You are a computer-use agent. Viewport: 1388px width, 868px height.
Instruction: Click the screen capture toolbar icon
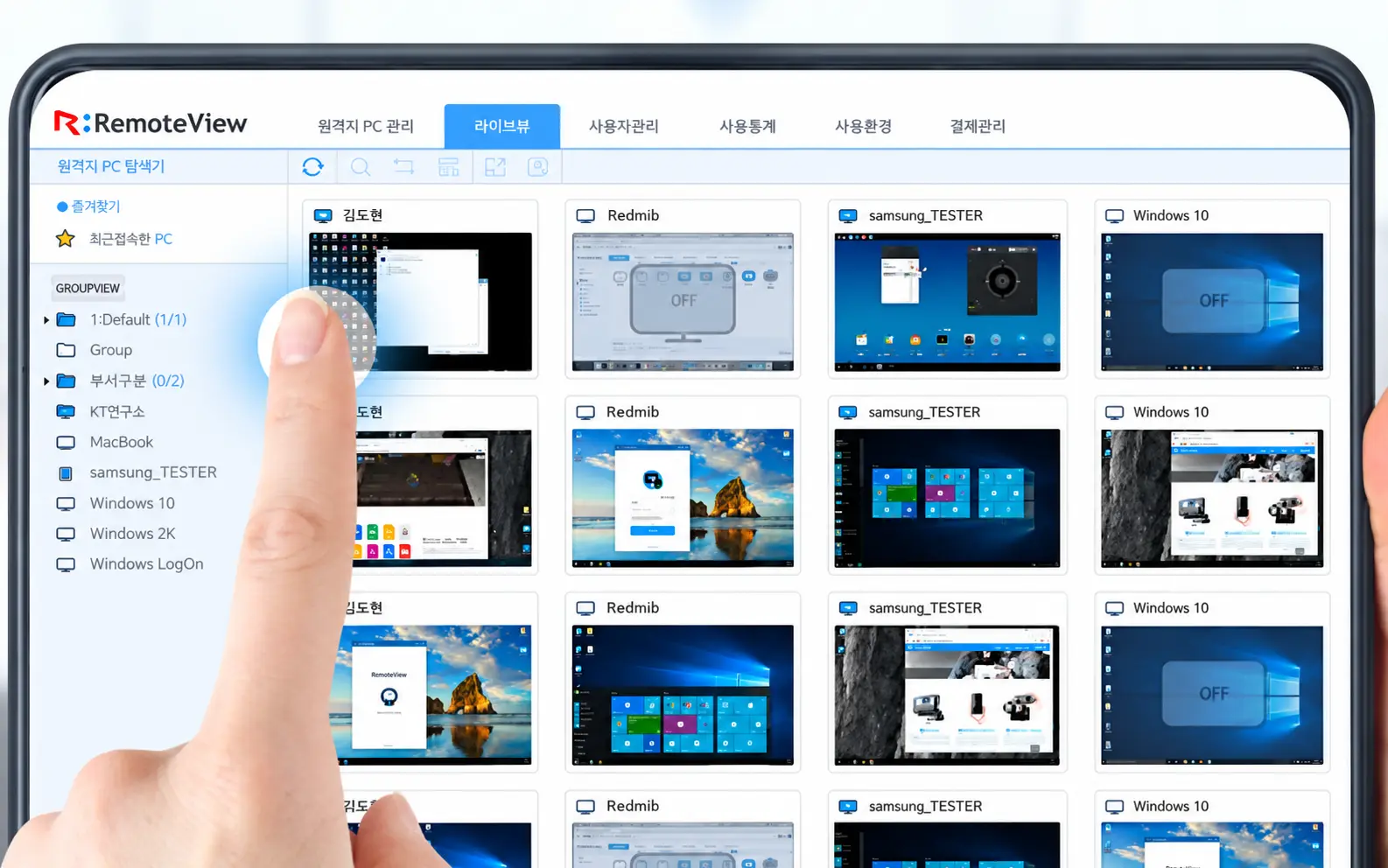coord(538,166)
